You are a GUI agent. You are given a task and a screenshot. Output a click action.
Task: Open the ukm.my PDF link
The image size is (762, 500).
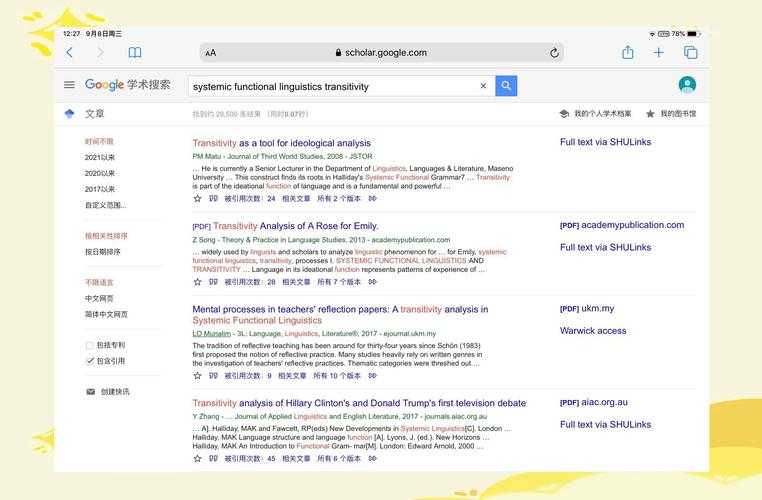point(587,309)
